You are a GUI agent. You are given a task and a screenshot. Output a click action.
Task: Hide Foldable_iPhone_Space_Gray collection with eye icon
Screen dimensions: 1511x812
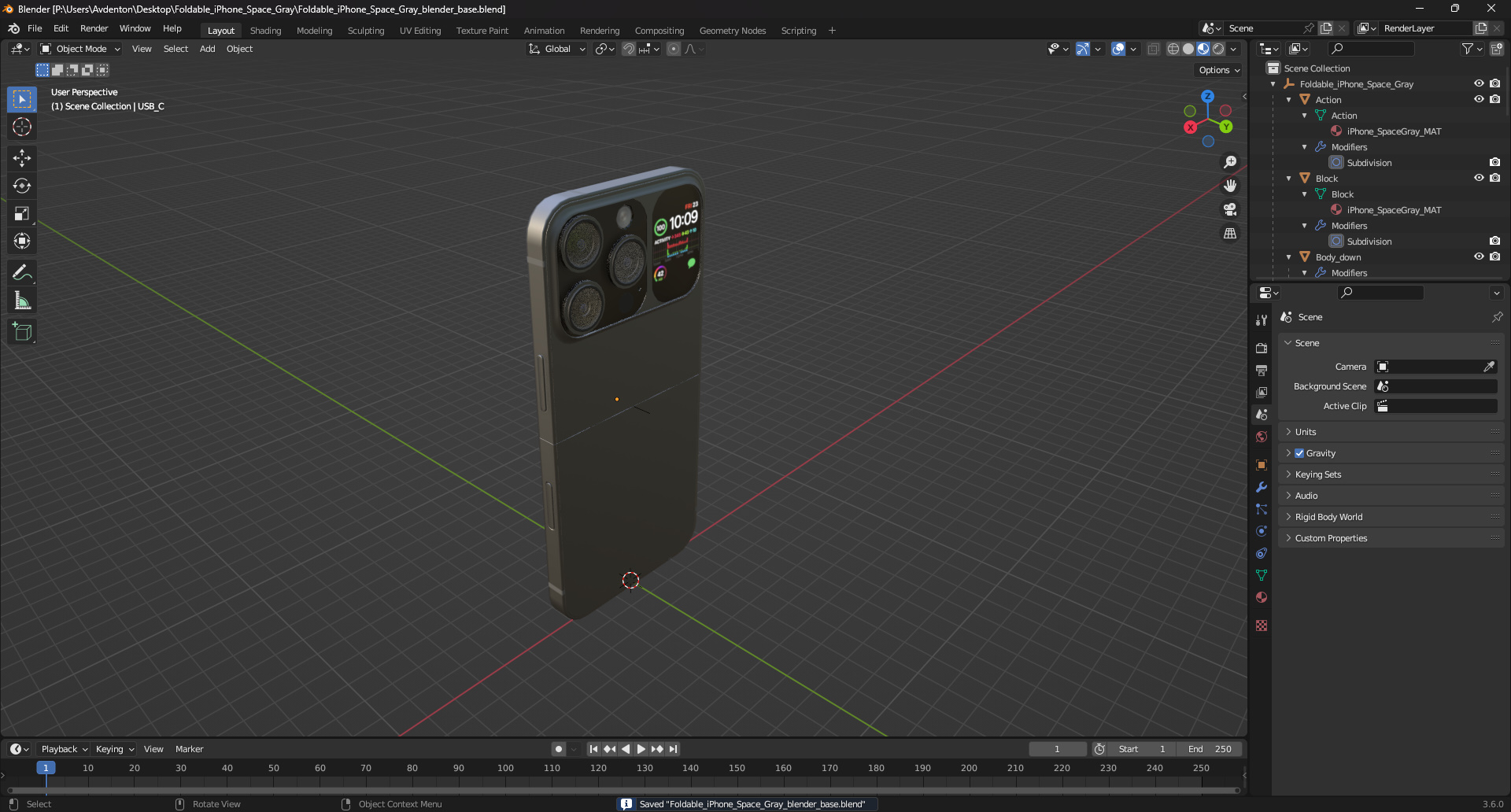point(1479,83)
